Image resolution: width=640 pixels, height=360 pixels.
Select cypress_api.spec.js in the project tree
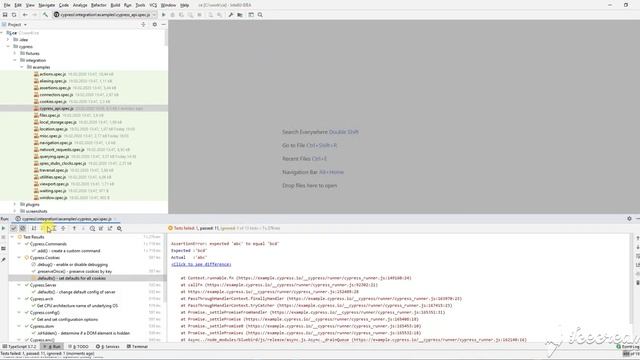click(56, 109)
